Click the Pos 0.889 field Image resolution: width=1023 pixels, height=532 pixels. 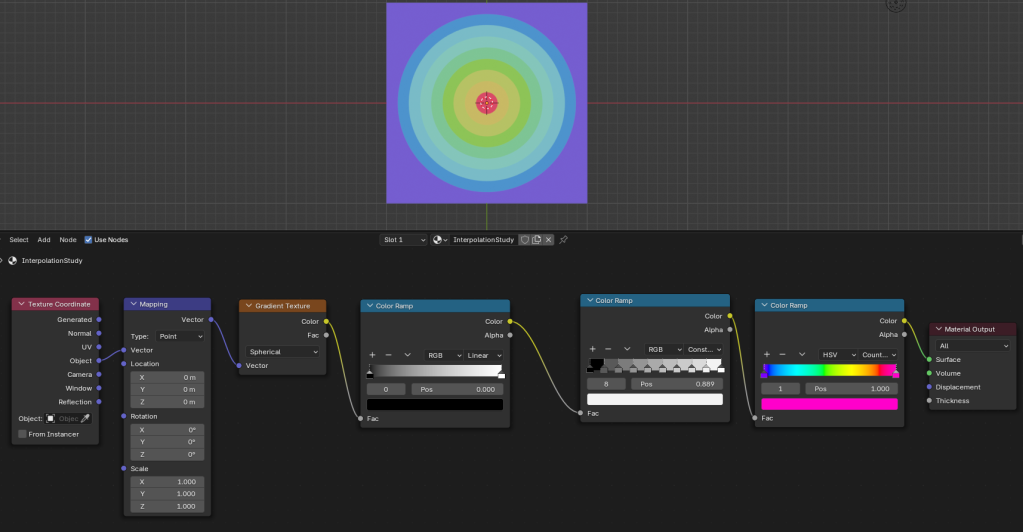point(676,383)
